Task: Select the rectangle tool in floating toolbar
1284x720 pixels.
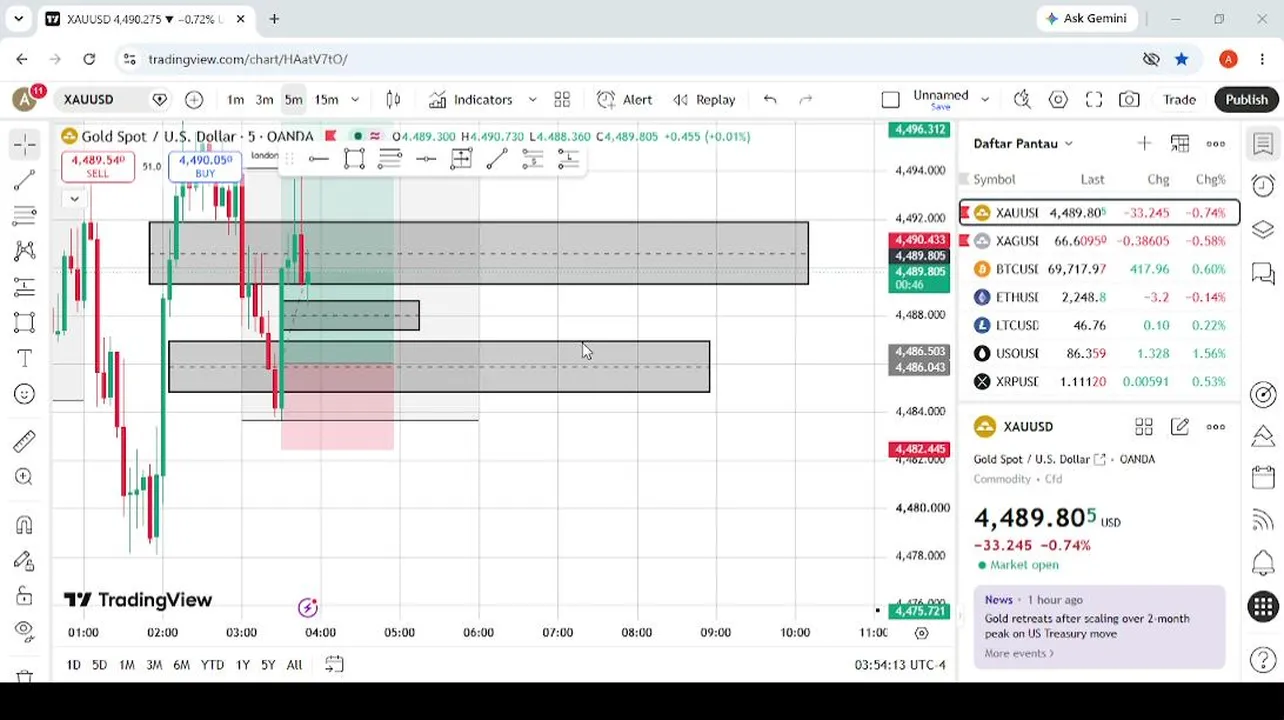Action: 354,159
